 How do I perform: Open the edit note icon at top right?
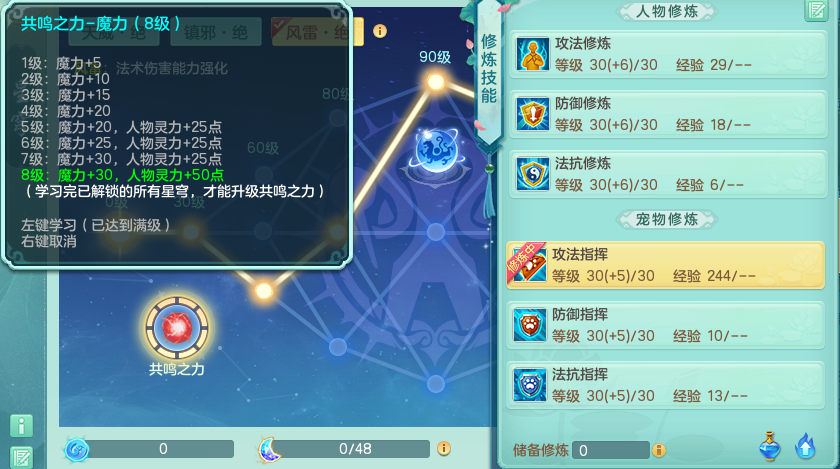(x=816, y=10)
